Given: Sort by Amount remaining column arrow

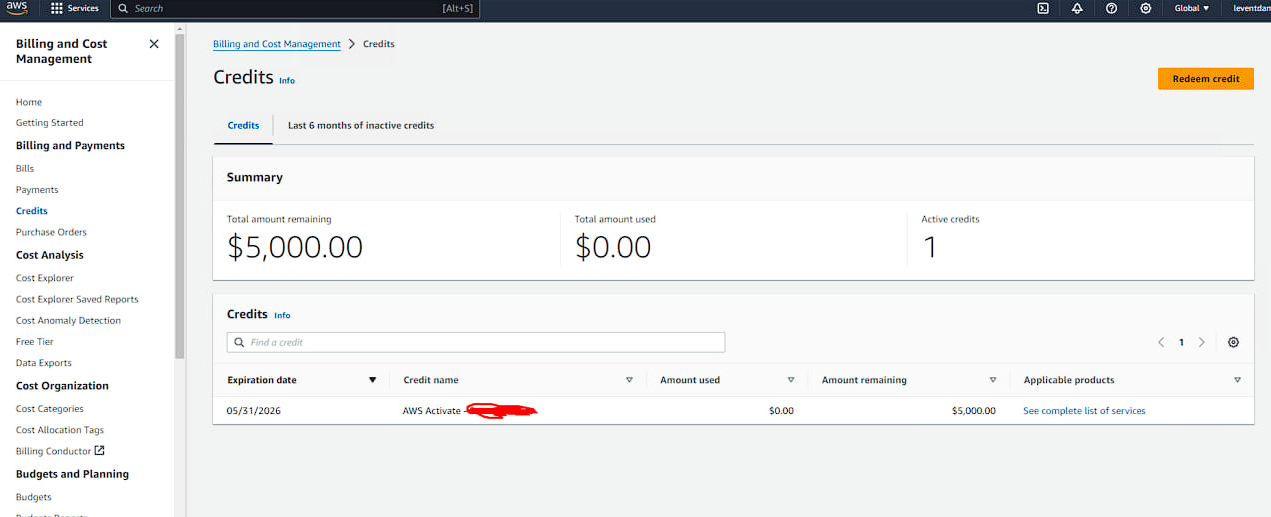Looking at the screenshot, I should pos(992,380).
